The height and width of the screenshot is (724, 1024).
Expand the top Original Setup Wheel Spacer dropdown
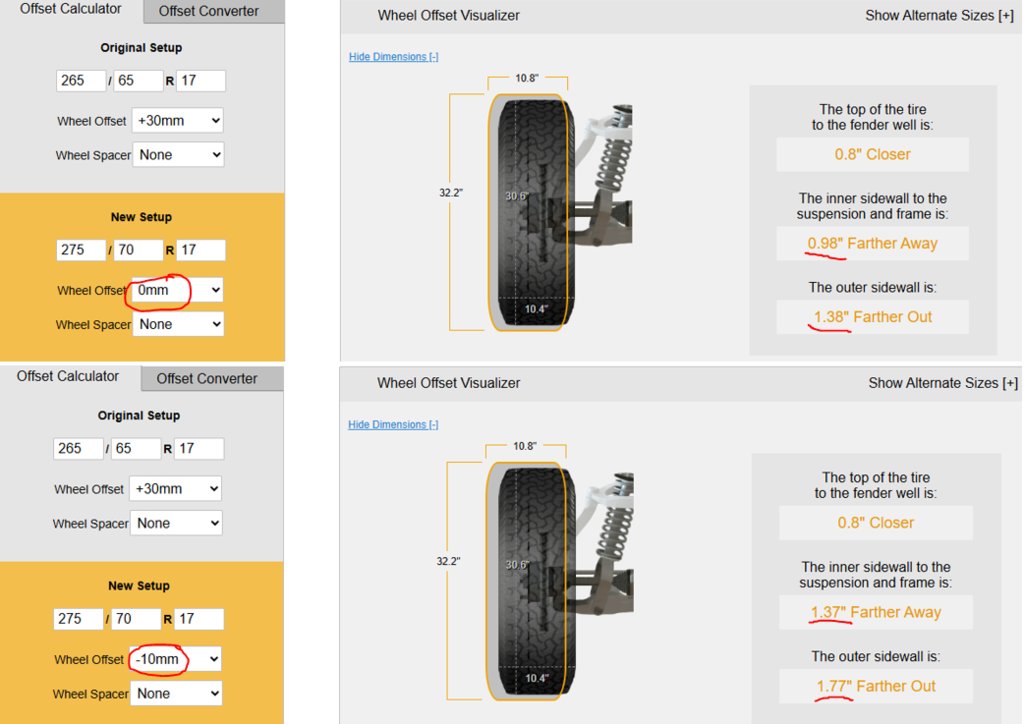click(x=178, y=155)
